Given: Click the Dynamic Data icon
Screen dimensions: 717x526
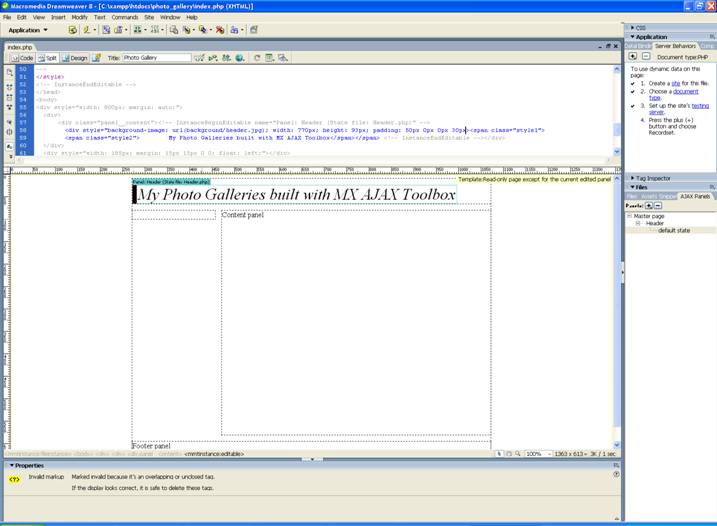Looking at the screenshot, I should point(86,30).
